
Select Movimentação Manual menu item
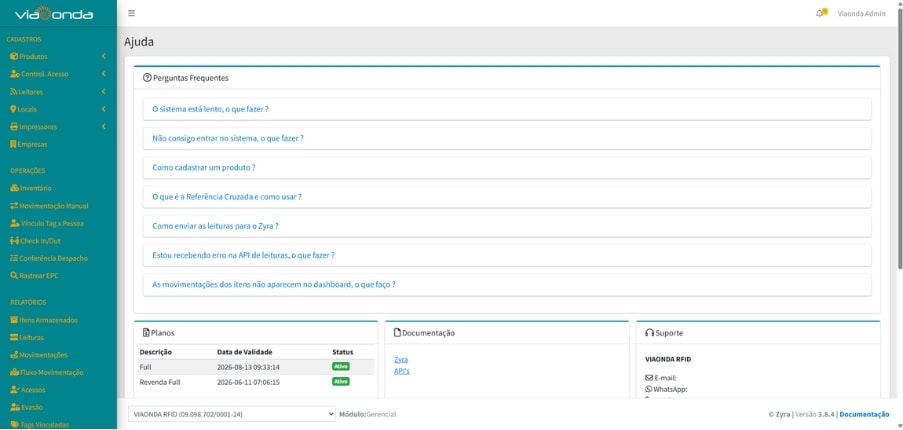click(x=53, y=205)
